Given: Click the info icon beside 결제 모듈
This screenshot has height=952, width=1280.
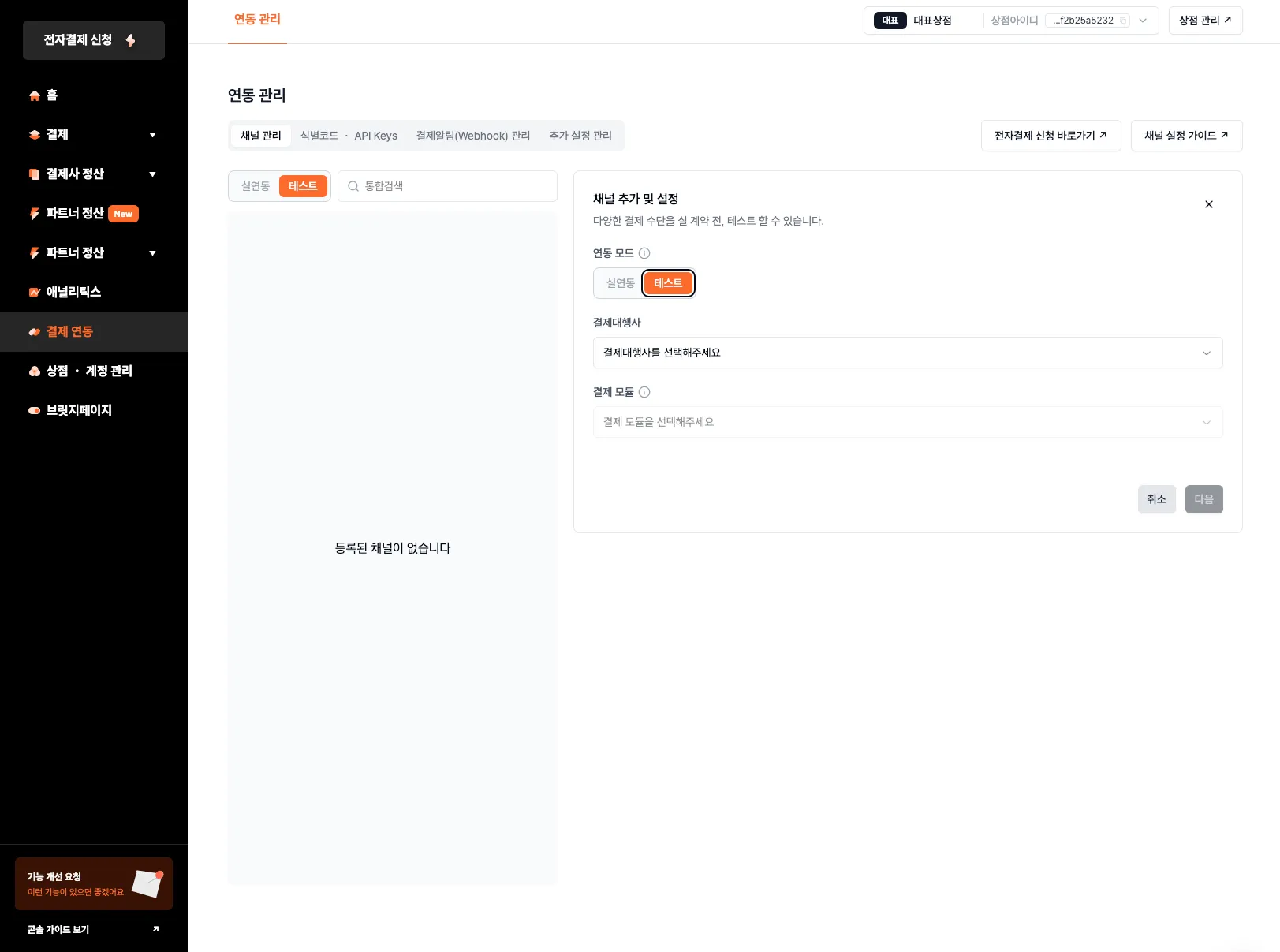Looking at the screenshot, I should (x=644, y=392).
